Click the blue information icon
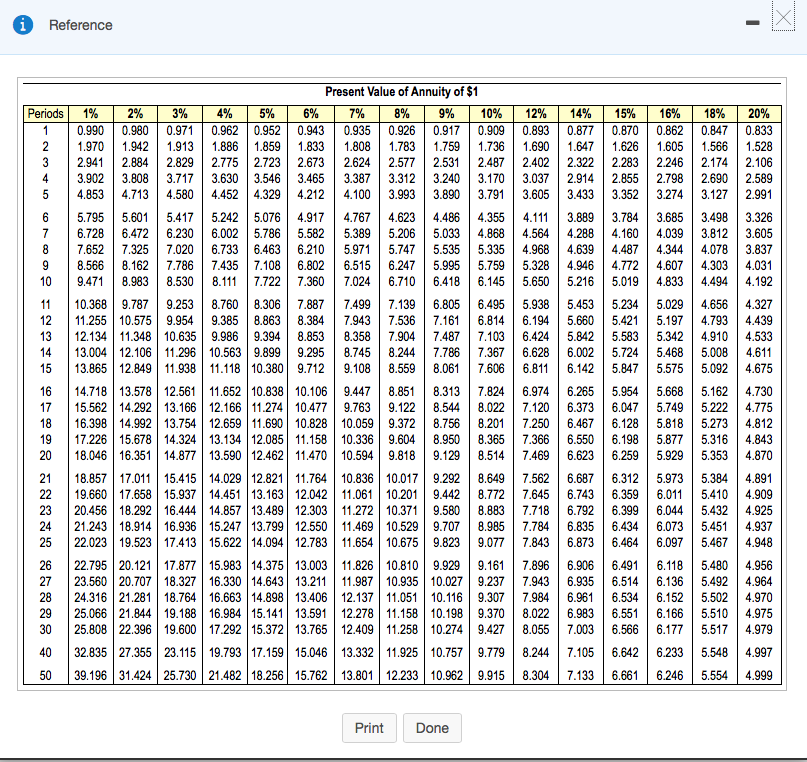Screen dimensions: 807x762 22,26
